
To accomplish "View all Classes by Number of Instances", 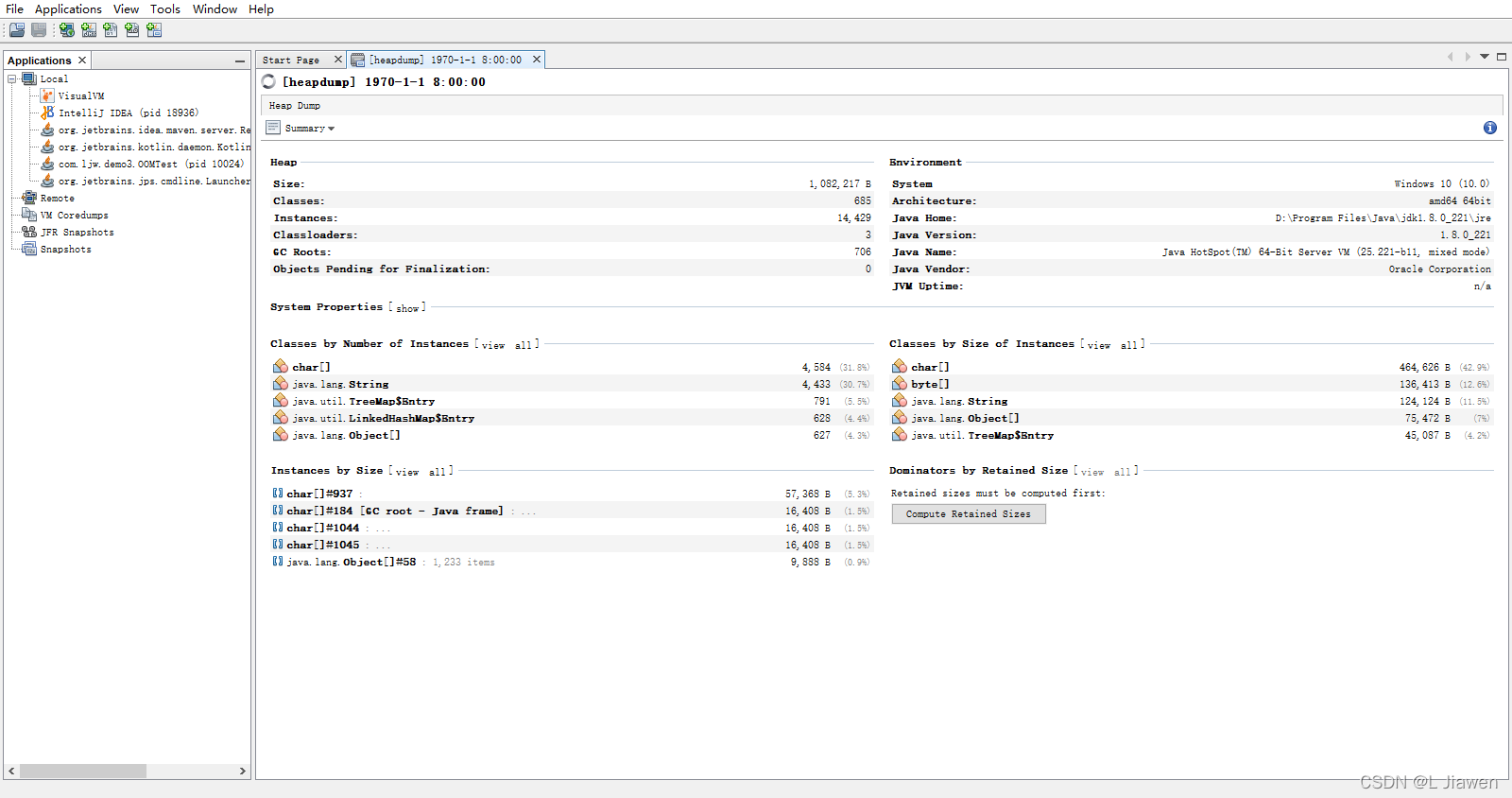I will (x=507, y=345).
